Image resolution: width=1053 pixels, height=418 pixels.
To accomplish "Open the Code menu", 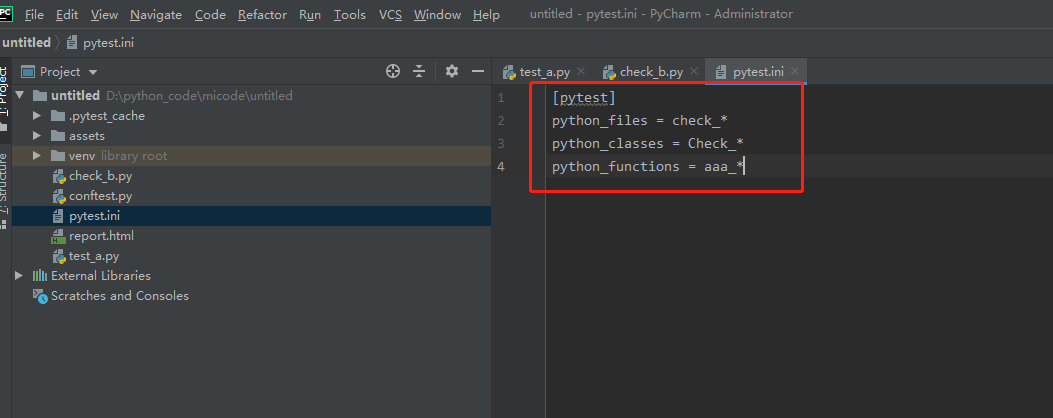I will 210,14.
